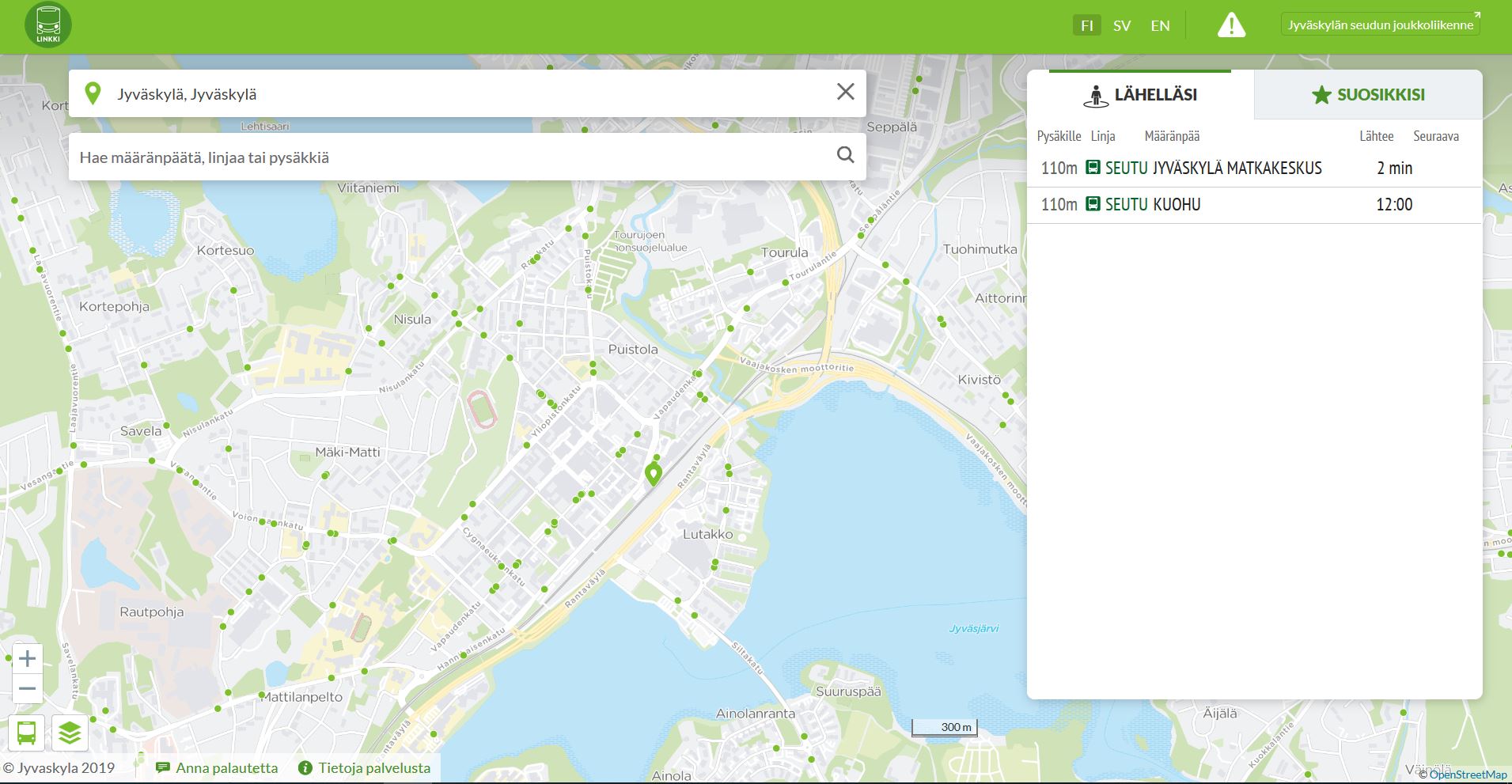This screenshot has width=1512, height=784.
Task: Open Jyväskylän seudun joukkoliikenne external link
Action: (x=1380, y=25)
